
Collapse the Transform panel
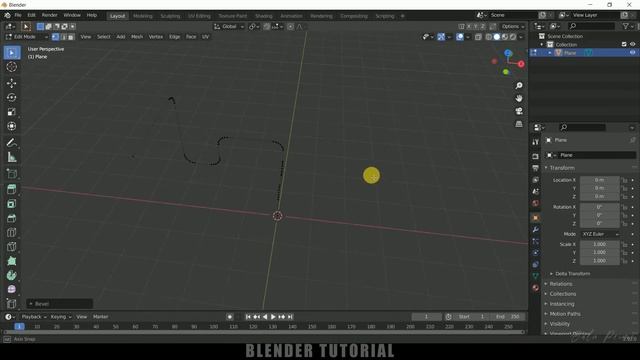coord(561,168)
